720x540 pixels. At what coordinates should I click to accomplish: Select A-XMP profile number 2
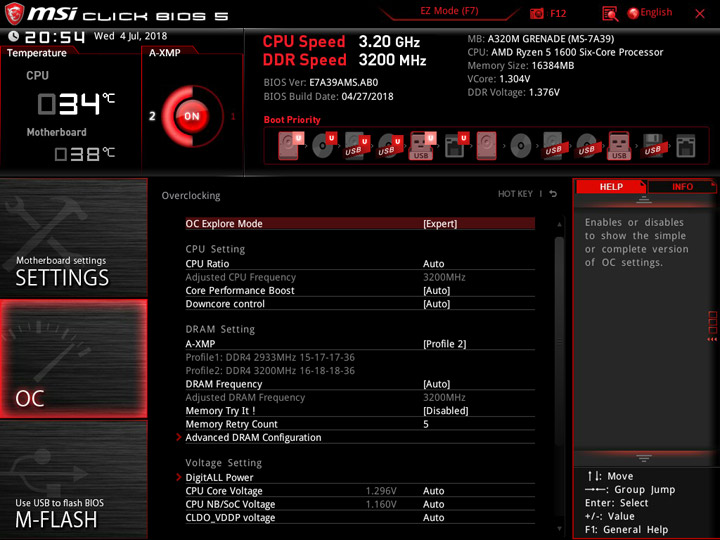coord(152,116)
